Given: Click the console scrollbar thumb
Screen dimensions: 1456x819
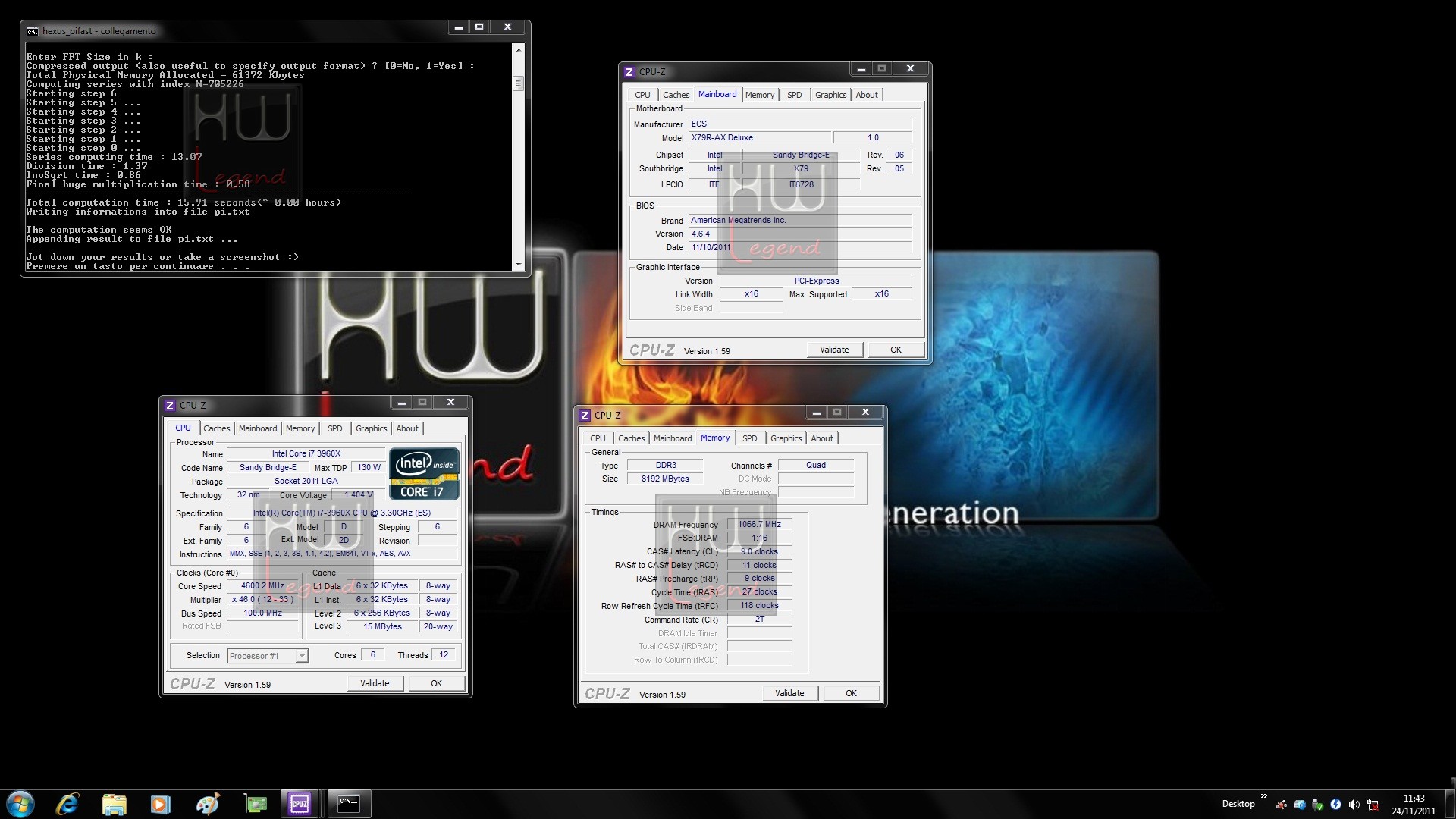Looking at the screenshot, I should (x=519, y=83).
